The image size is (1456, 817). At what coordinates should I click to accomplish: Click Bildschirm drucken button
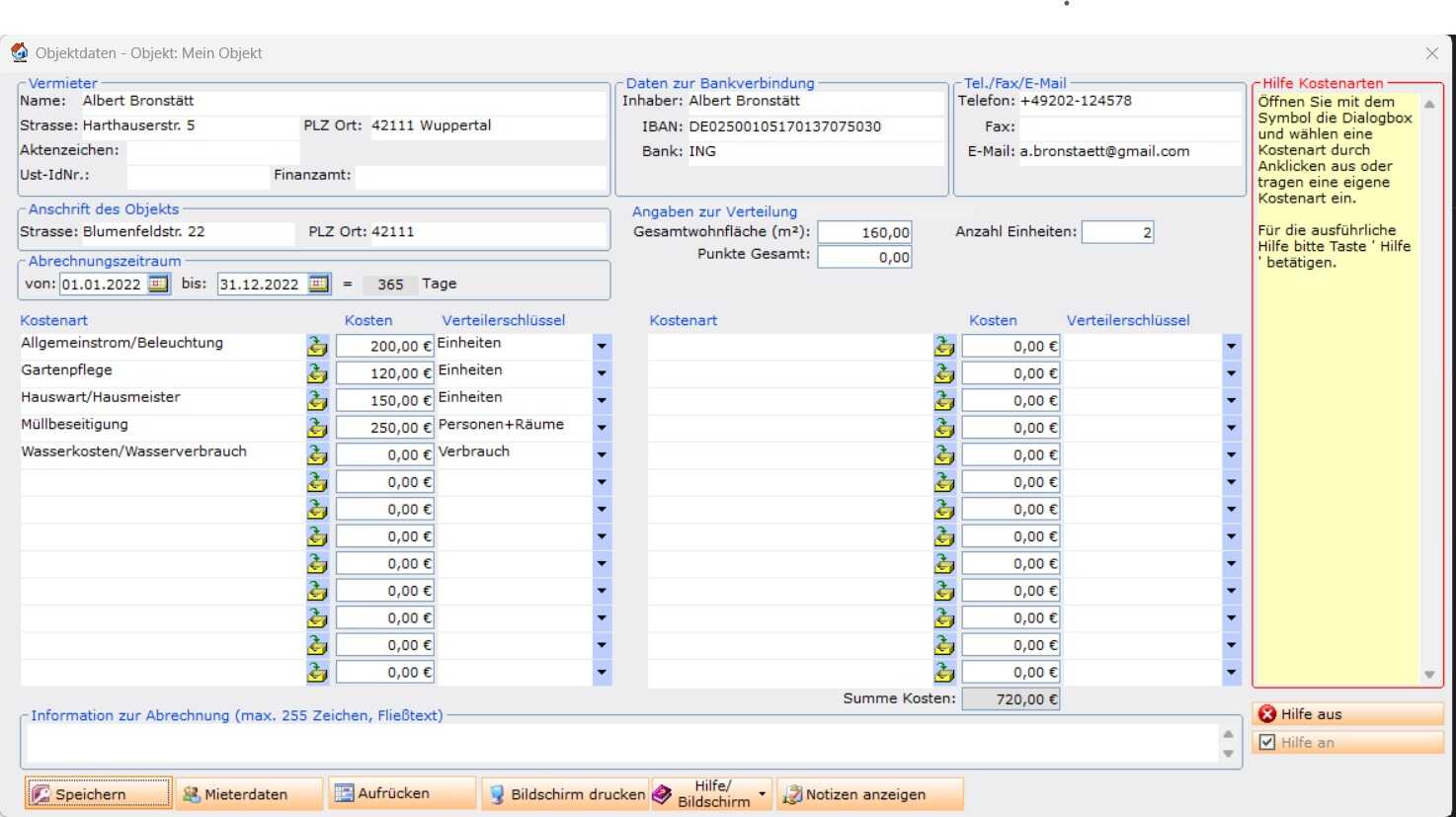pos(566,793)
